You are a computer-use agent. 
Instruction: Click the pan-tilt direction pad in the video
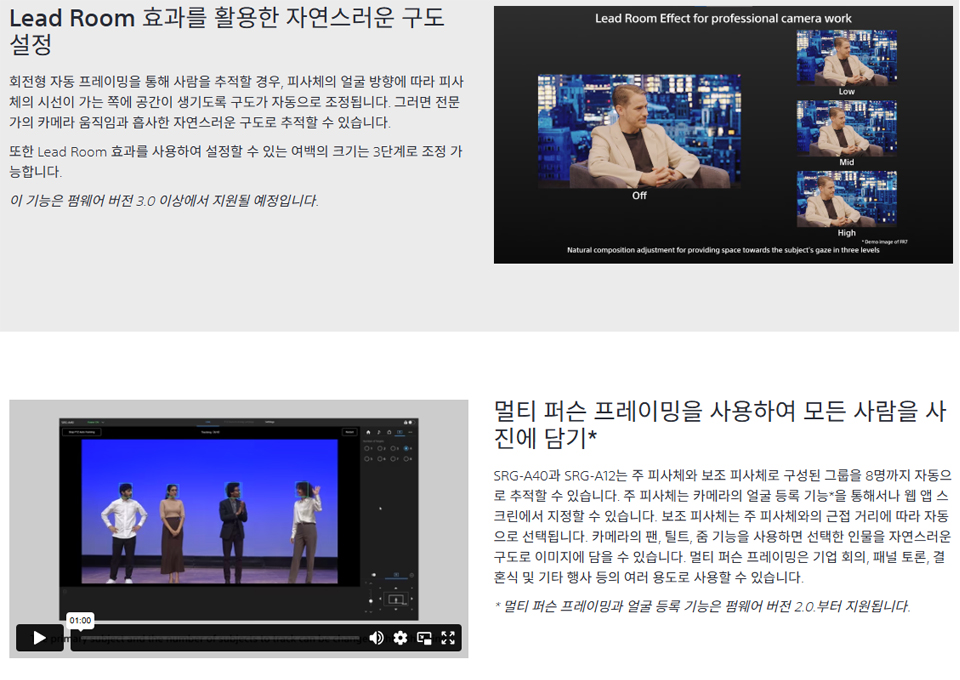click(396, 598)
